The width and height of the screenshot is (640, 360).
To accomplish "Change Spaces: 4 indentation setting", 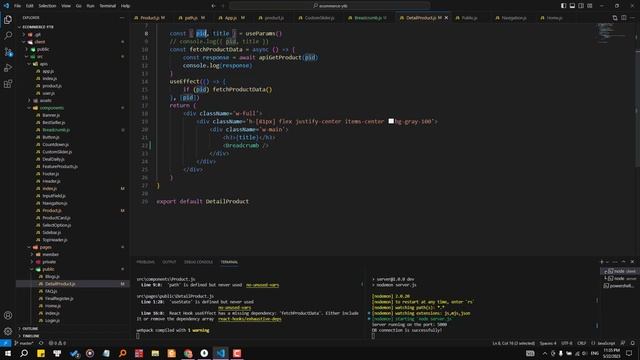I will (x=548, y=343).
